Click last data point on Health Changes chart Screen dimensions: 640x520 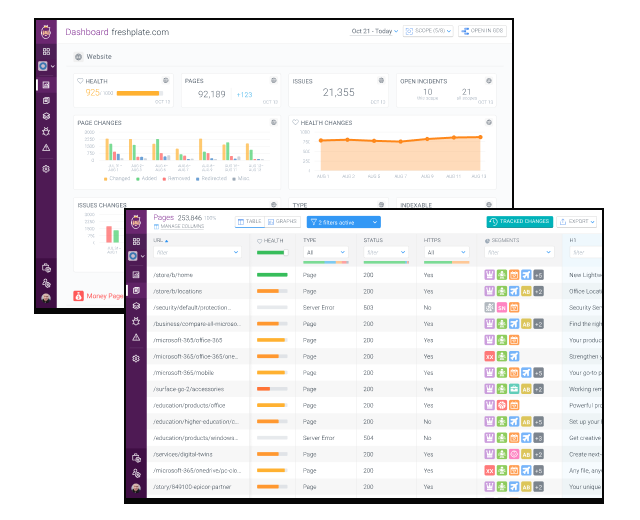(481, 137)
